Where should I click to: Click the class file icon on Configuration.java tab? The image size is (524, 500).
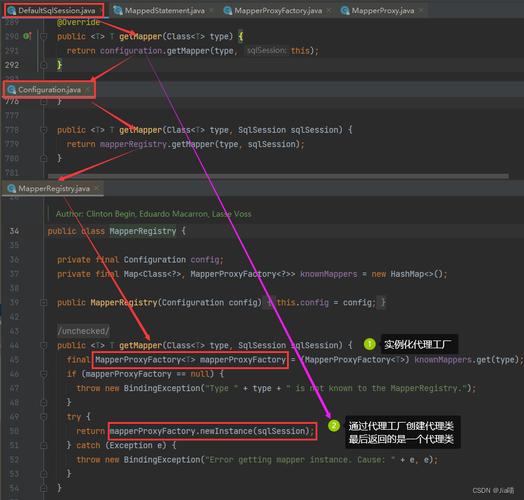pyautogui.click(x=12, y=90)
